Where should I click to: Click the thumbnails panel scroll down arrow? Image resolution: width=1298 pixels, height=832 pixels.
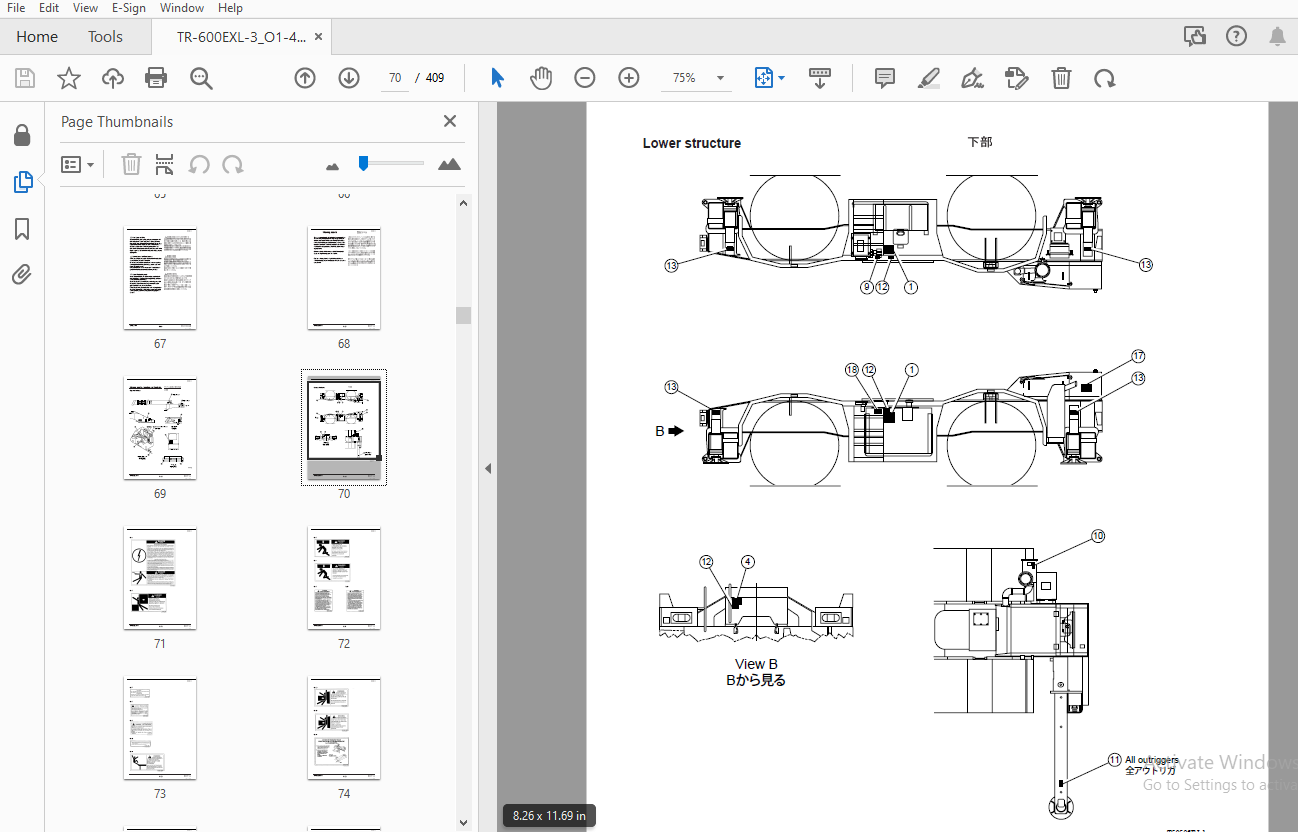click(x=463, y=822)
